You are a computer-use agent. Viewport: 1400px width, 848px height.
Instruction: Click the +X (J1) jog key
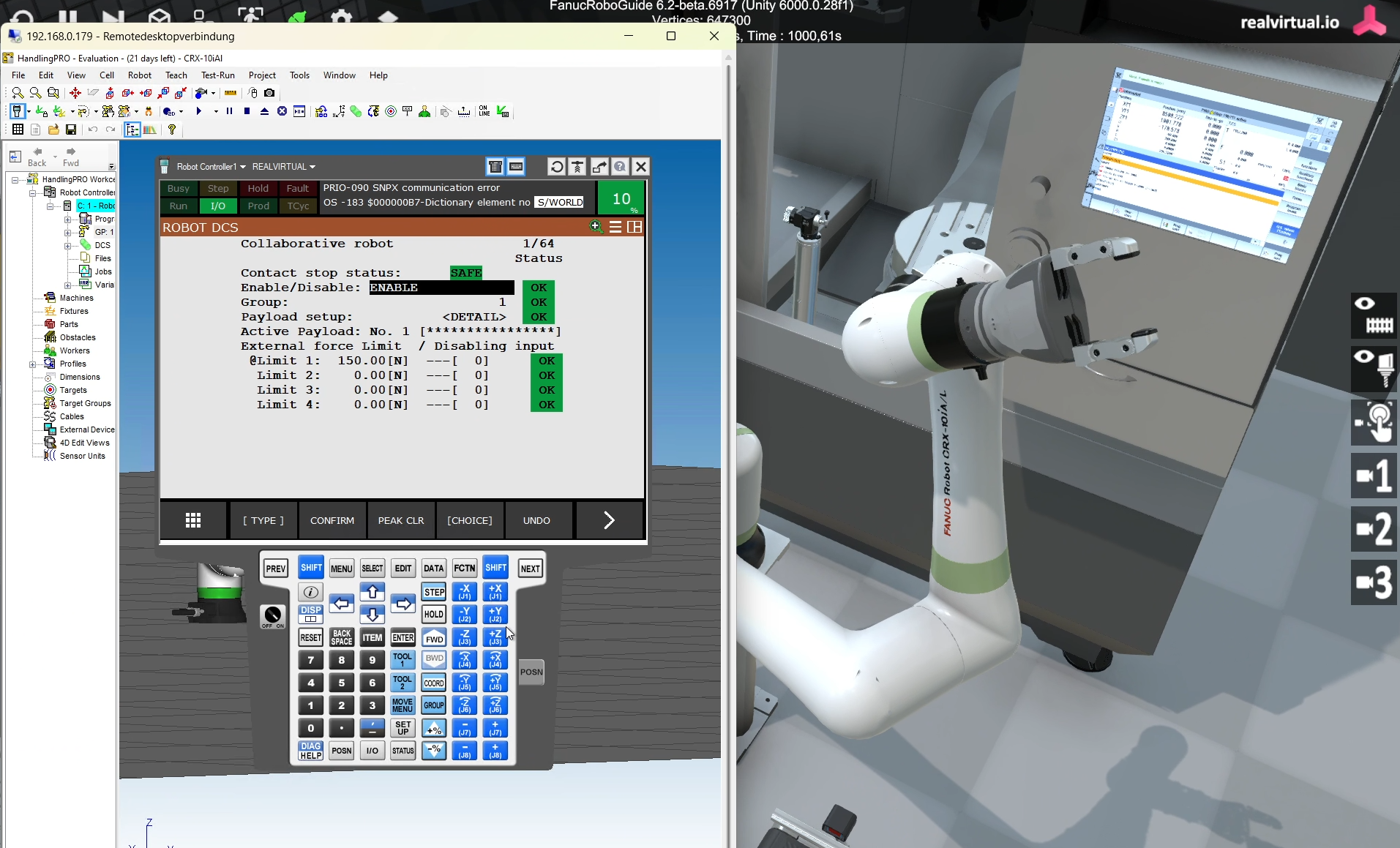495,592
